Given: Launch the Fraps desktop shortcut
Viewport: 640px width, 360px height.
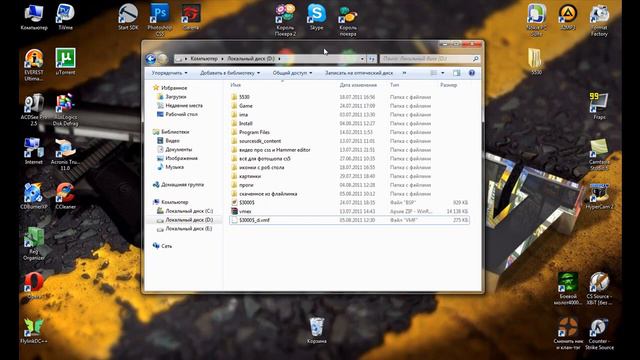Looking at the screenshot, I should pyautogui.click(x=599, y=106).
